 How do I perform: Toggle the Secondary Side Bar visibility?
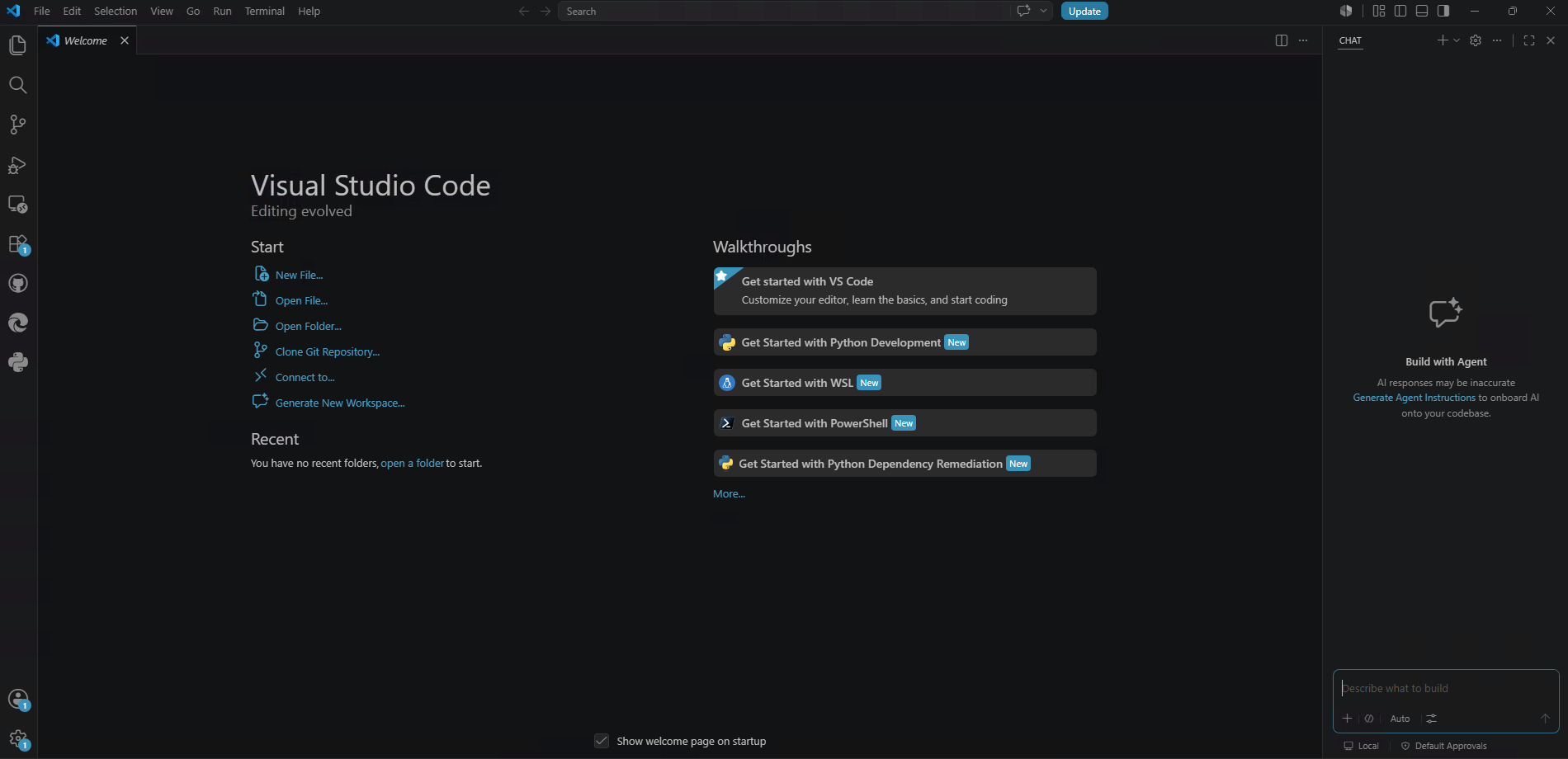1443,11
